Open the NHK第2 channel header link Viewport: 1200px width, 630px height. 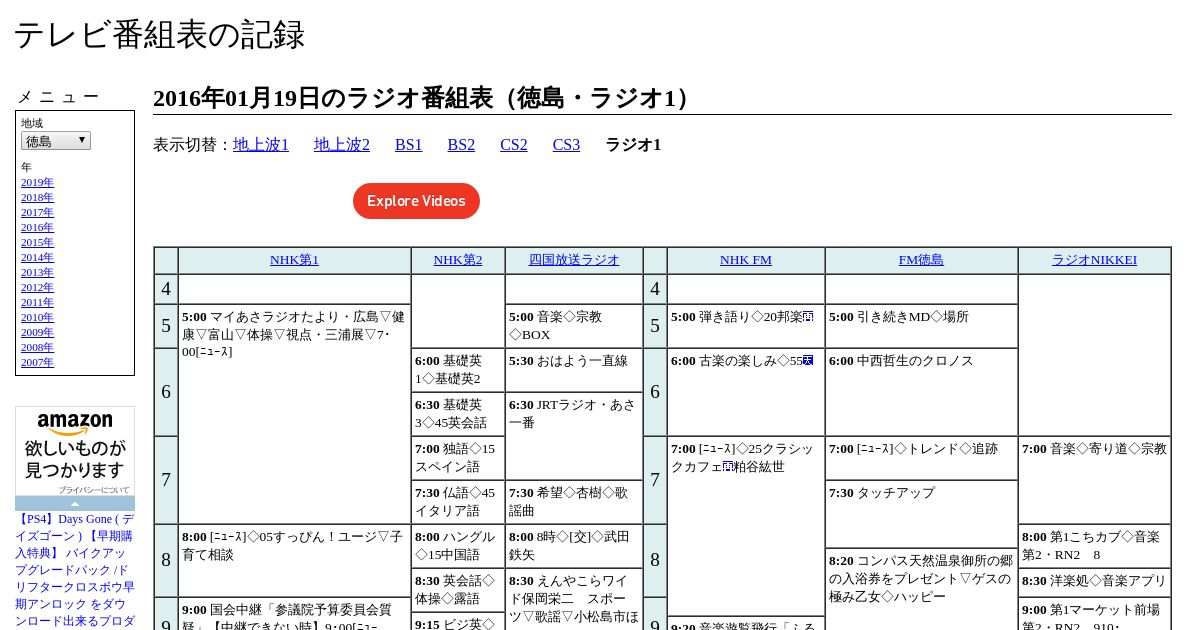pyautogui.click(x=458, y=260)
